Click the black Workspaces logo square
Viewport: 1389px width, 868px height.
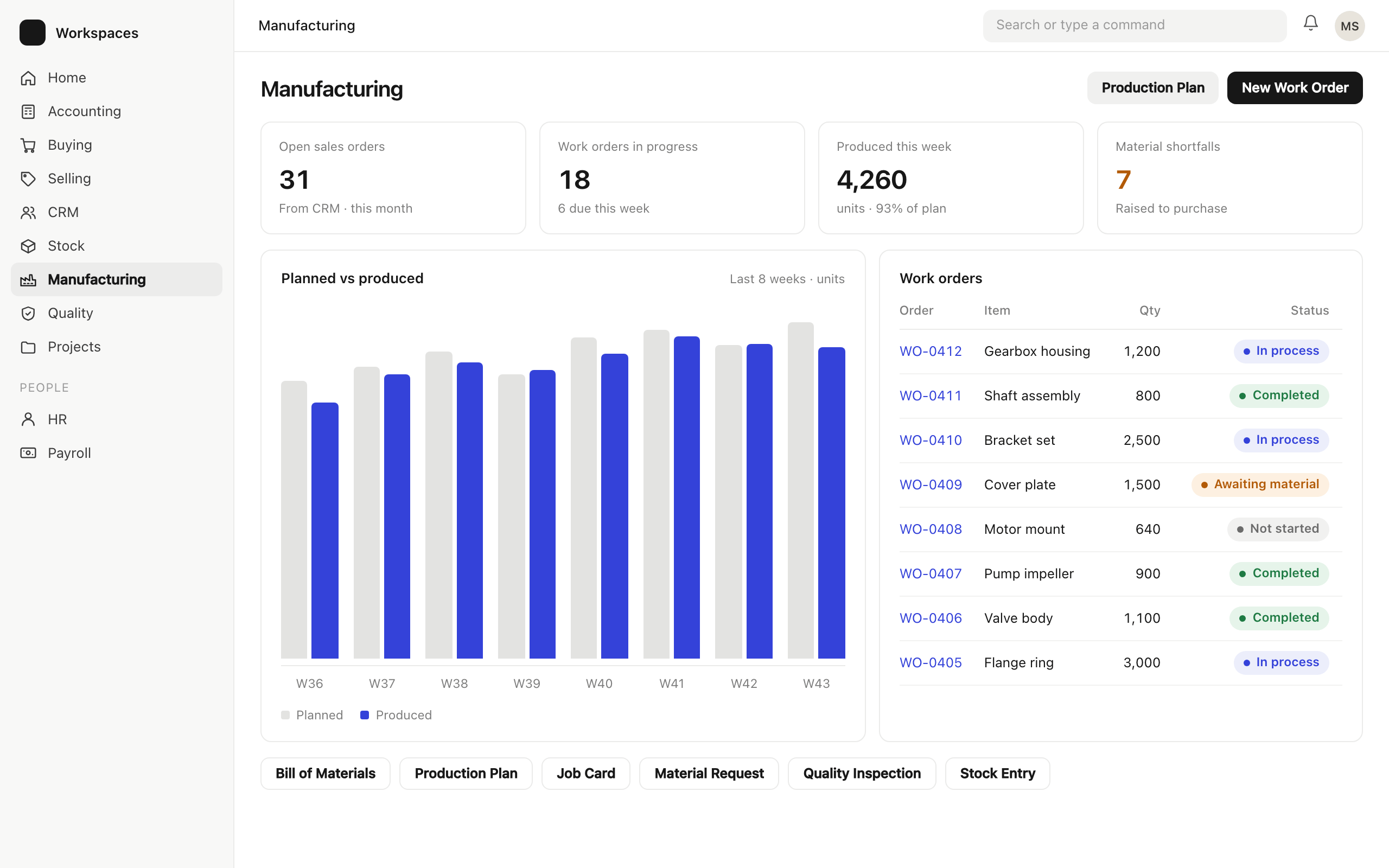(32, 33)
